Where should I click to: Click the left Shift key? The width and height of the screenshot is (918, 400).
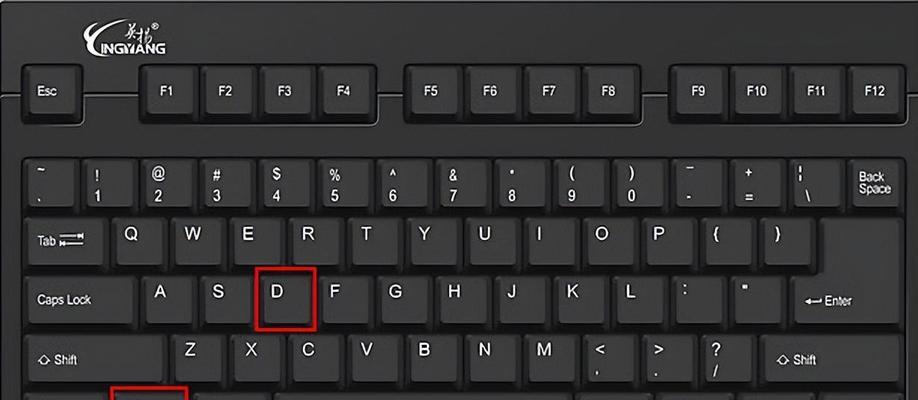95,361
